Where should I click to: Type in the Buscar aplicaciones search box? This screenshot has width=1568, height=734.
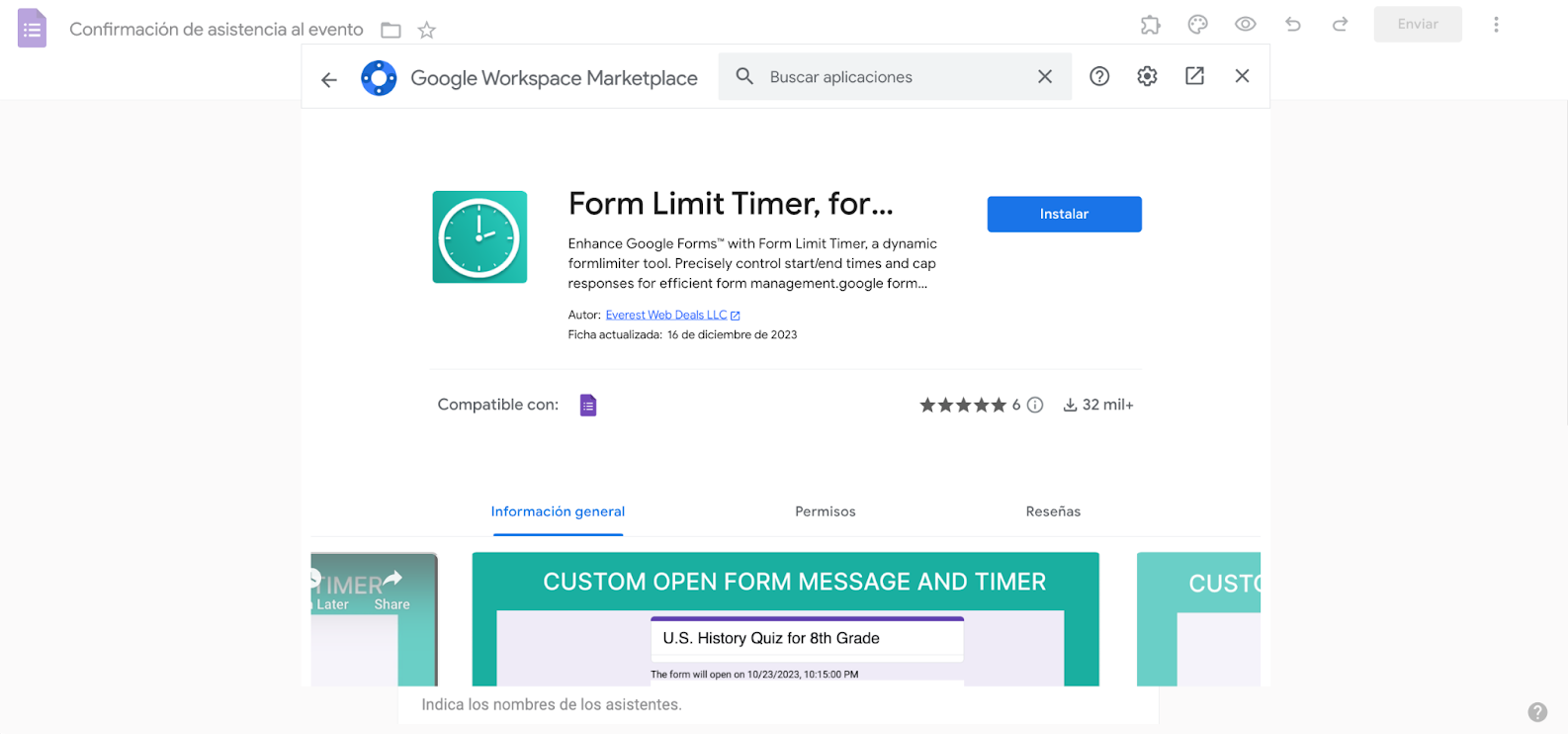890,77
